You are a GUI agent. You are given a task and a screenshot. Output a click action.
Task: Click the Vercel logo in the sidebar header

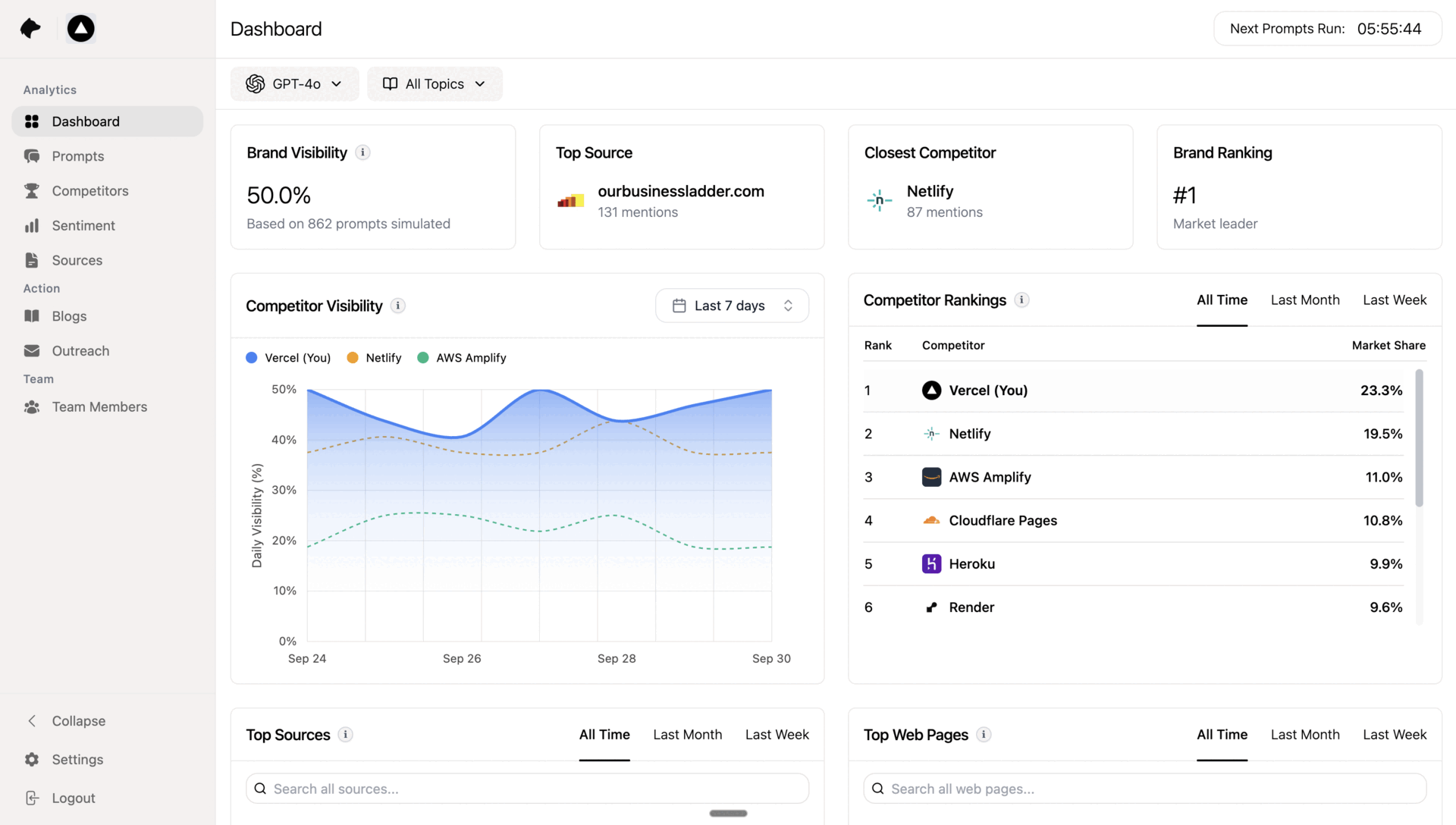pyautogui.click(x=80, y=29)
